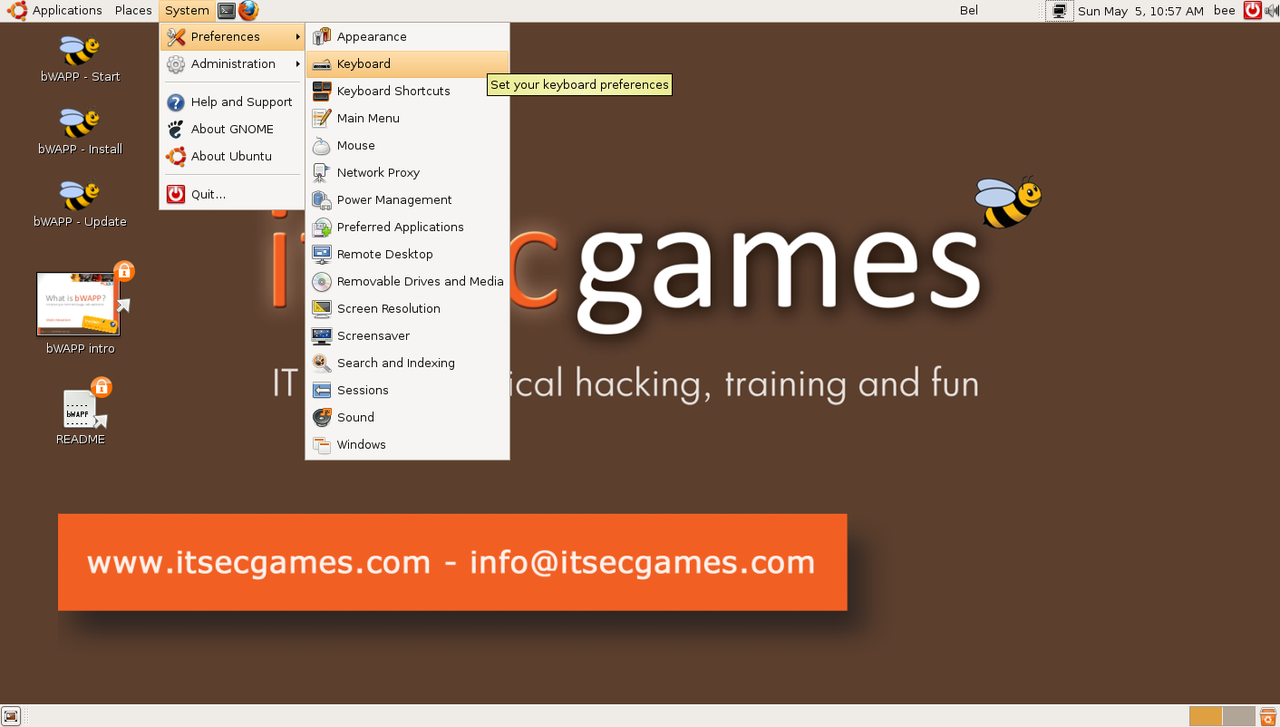
Task: Open Main Menu editor
Action: [407, 118]
